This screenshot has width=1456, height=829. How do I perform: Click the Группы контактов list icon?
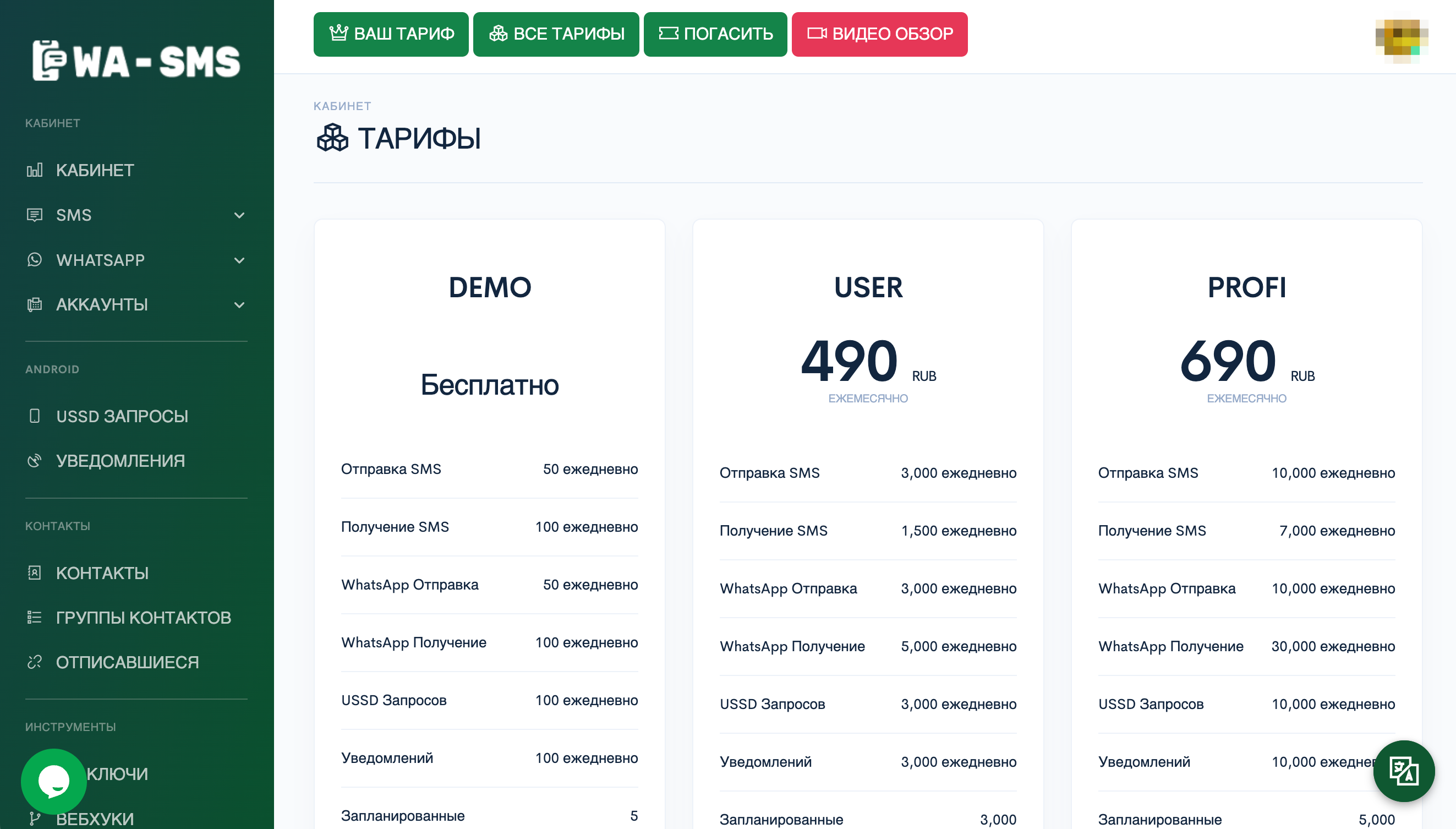pos(35,618)
